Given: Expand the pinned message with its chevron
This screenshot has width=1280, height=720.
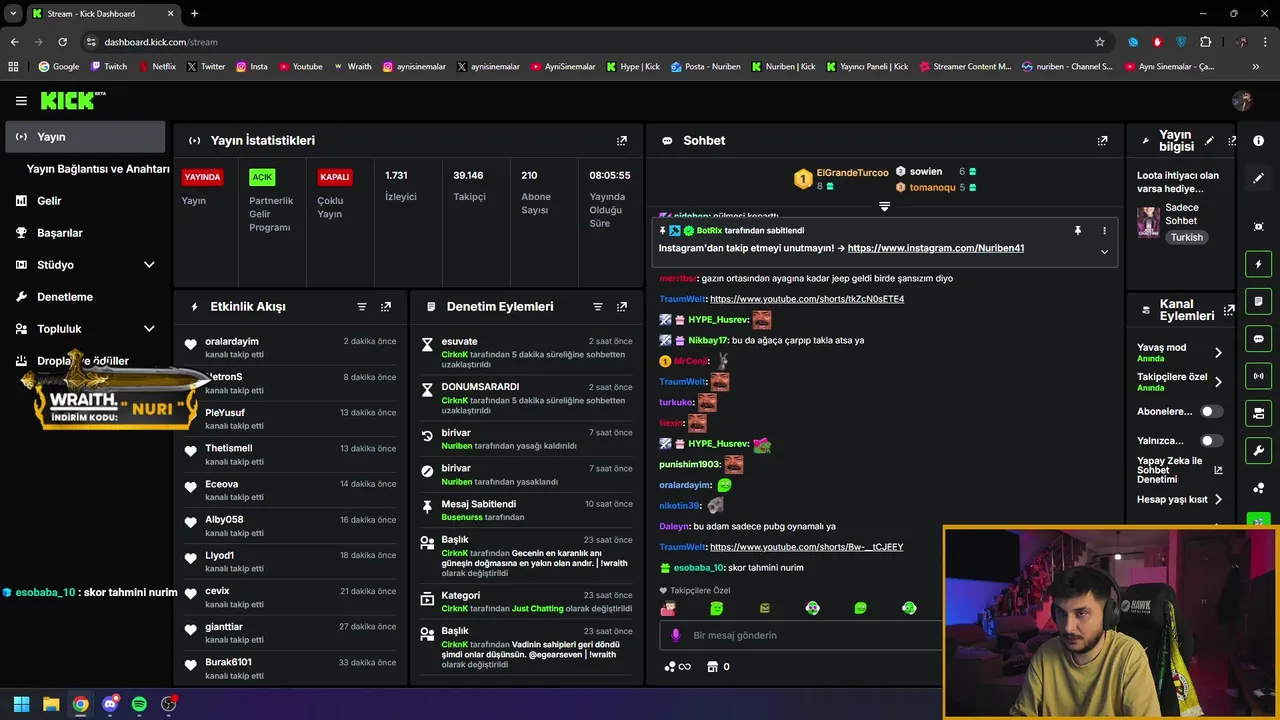Looking at the screenshot, I should (1104, 252).
